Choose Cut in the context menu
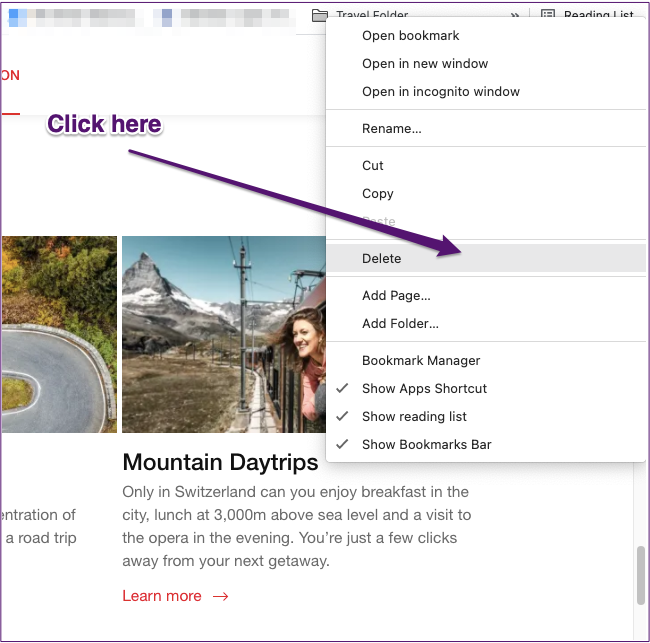Screen dimensions: 650x643 (486, 165)
